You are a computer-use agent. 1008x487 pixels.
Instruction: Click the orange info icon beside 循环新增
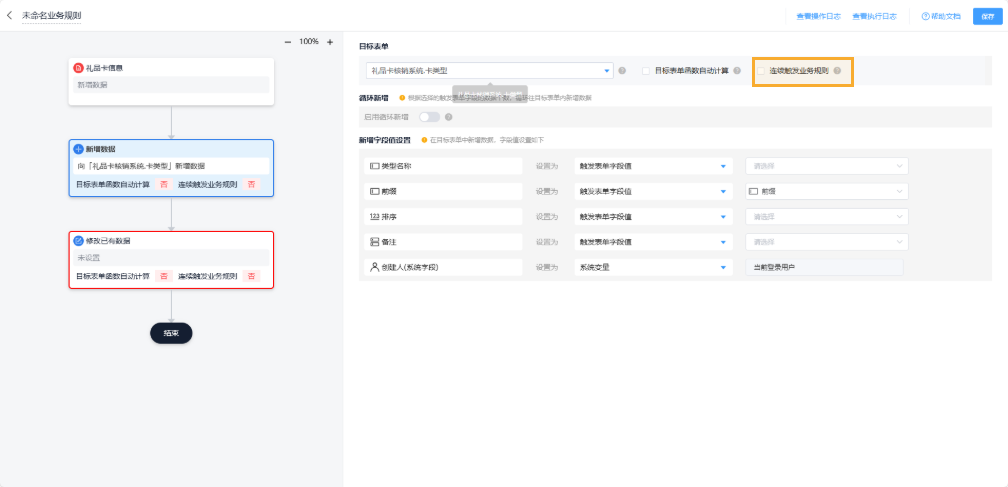[402, 98]
